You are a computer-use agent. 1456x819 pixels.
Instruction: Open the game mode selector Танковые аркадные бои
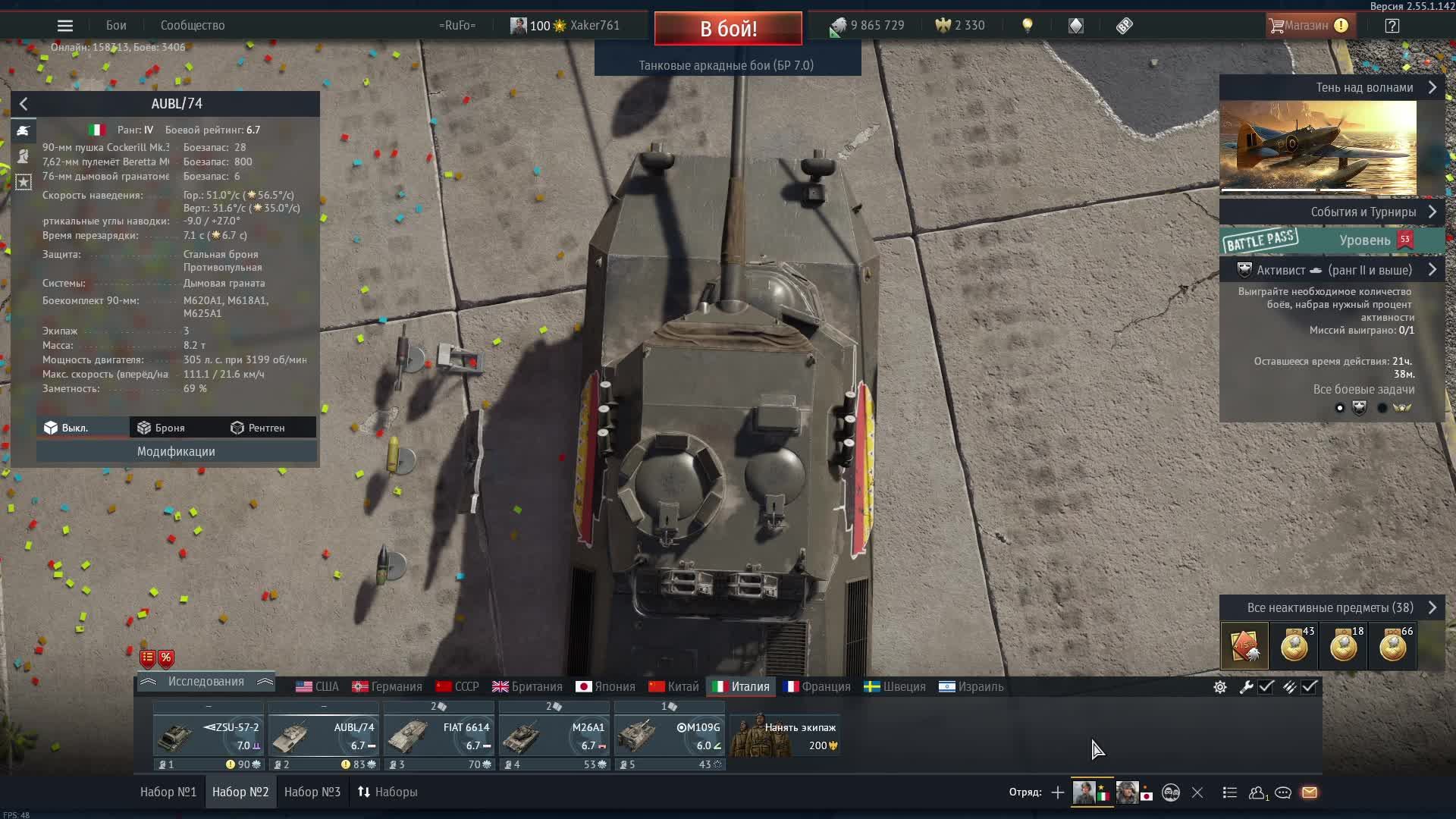click(727, 65)
